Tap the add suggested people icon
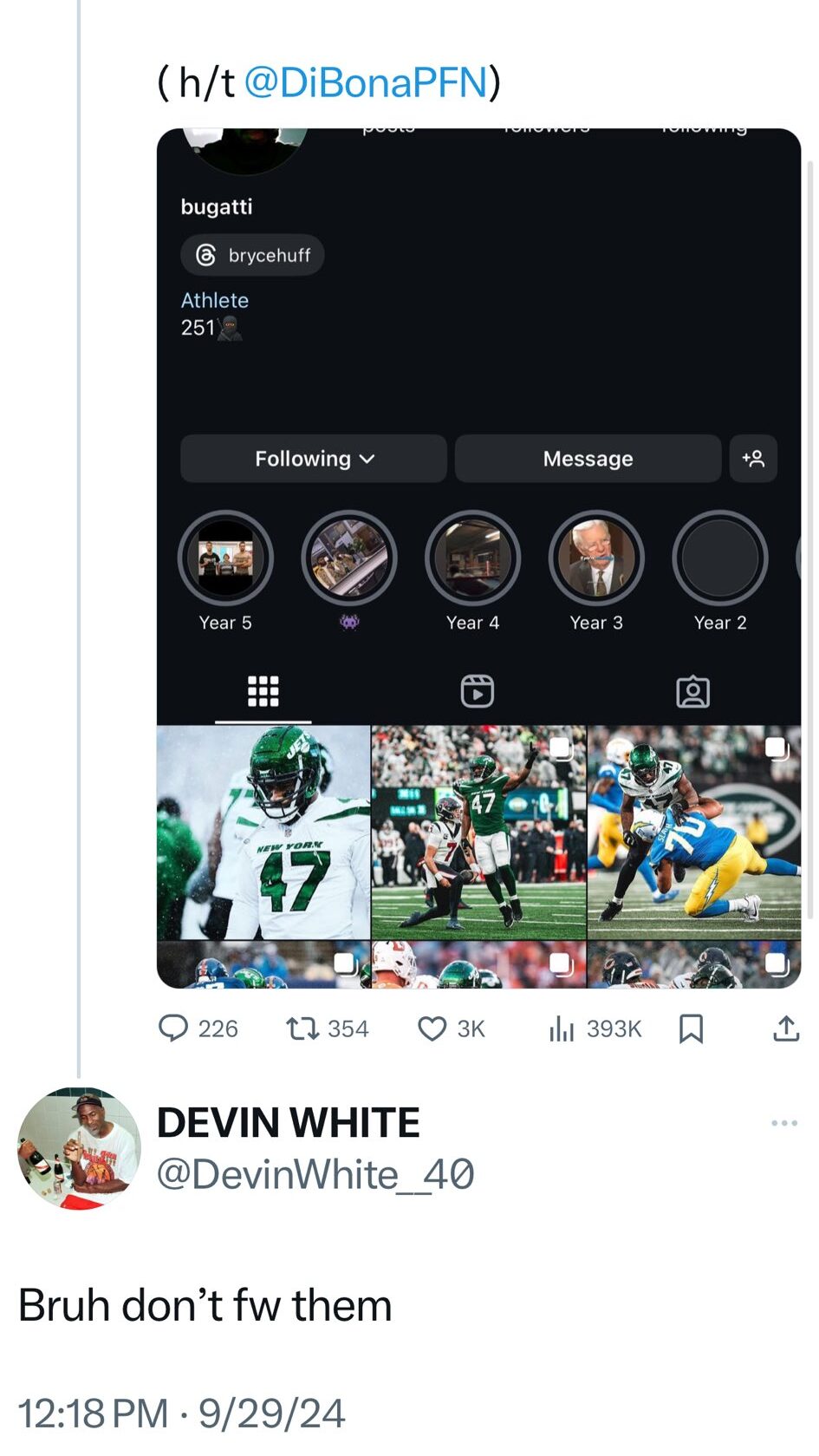 pyautogui.click(x=753, y=458)
